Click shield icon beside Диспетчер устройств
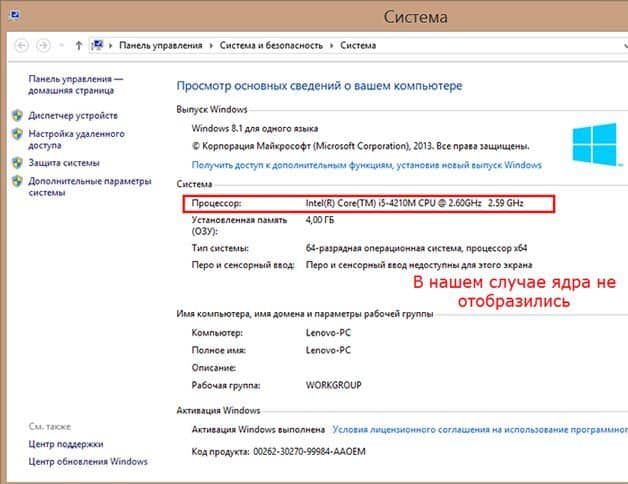 coord(17,115)
